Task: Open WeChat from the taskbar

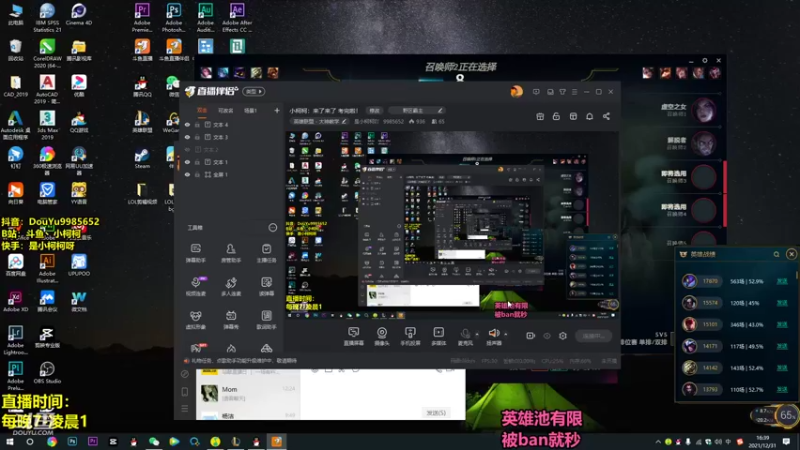Action: pyautogui.click(x=154, y=441)
